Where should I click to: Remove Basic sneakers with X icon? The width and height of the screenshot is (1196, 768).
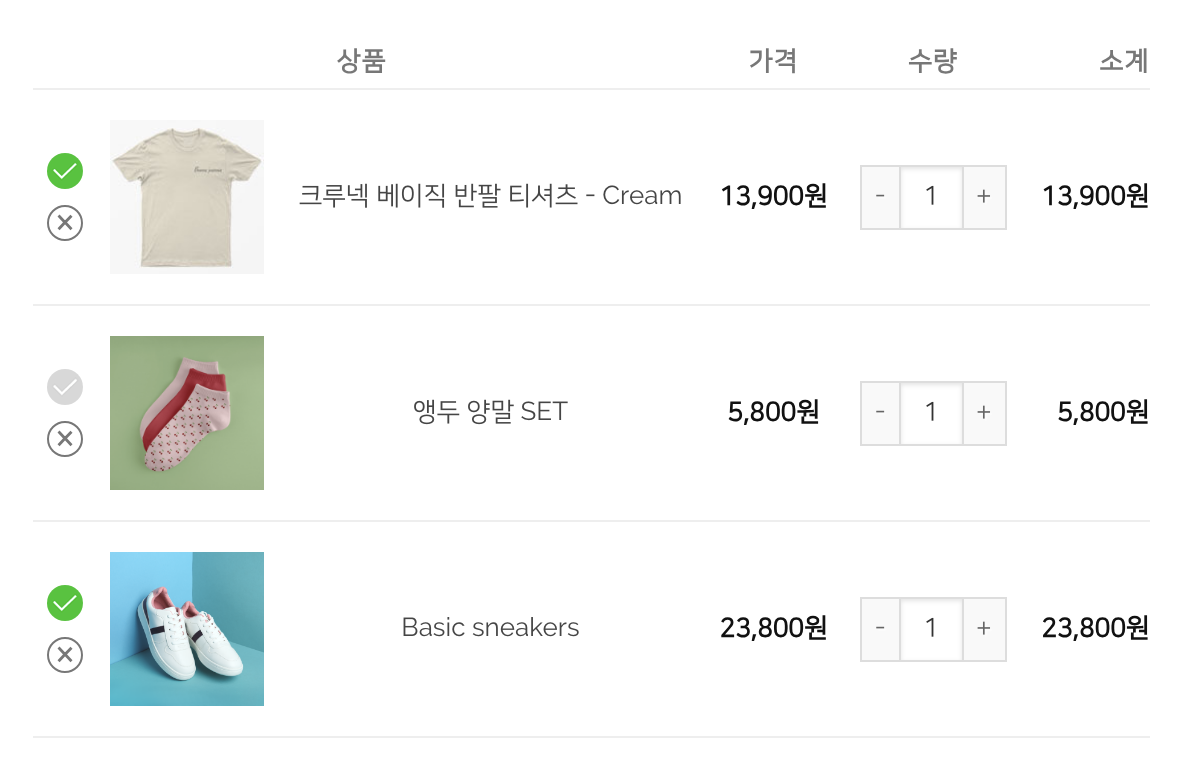[65, 655]
